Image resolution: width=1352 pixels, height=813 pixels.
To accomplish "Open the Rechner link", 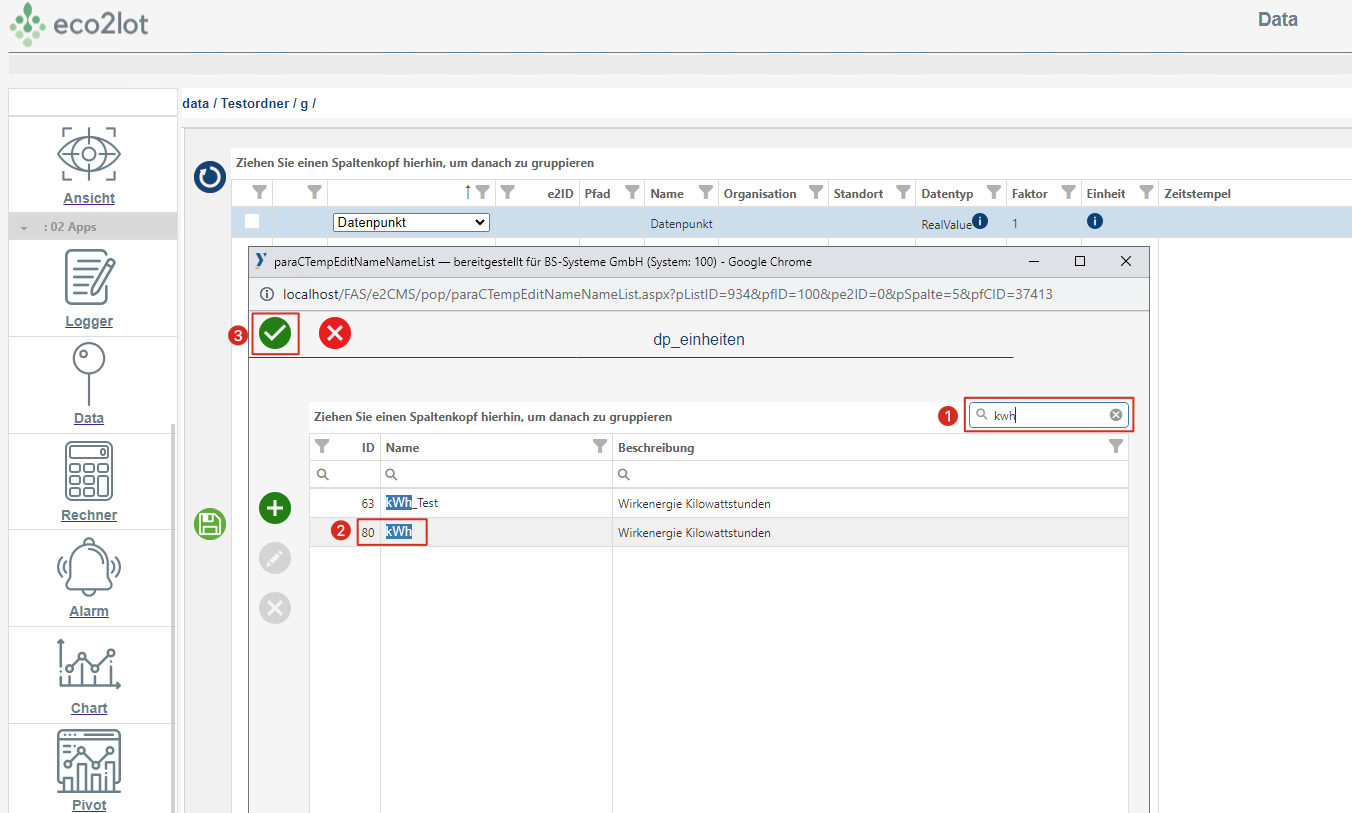I will tap(89, 515).
